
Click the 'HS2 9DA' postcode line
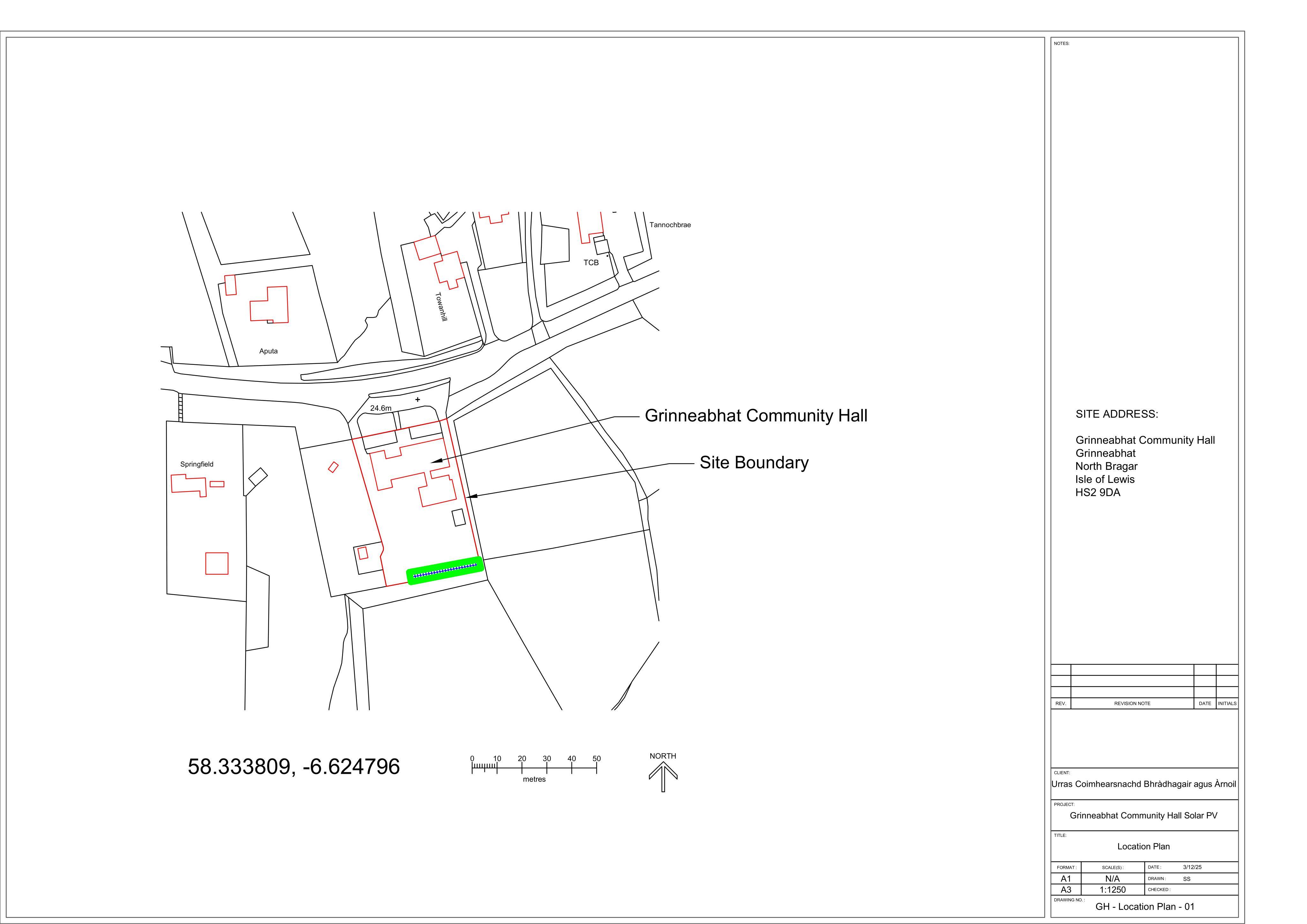point(1097,493)
